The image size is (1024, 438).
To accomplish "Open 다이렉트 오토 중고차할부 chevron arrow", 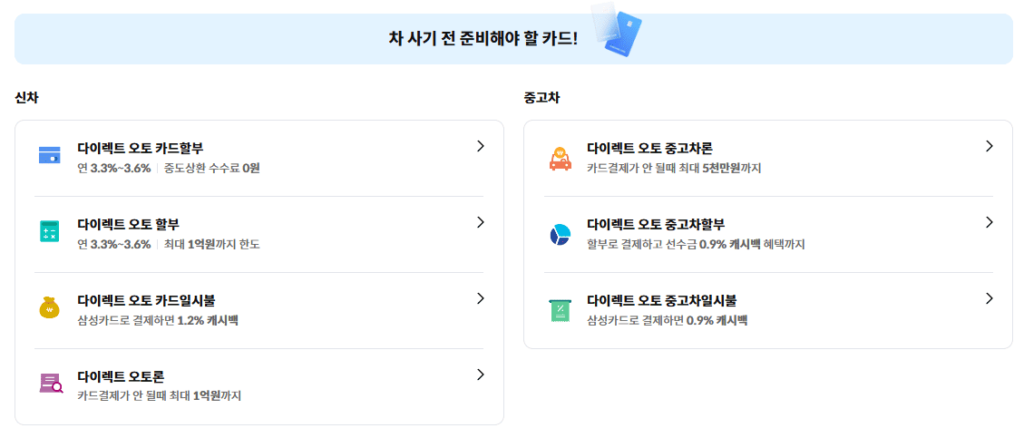I will (x=989, y=222).
